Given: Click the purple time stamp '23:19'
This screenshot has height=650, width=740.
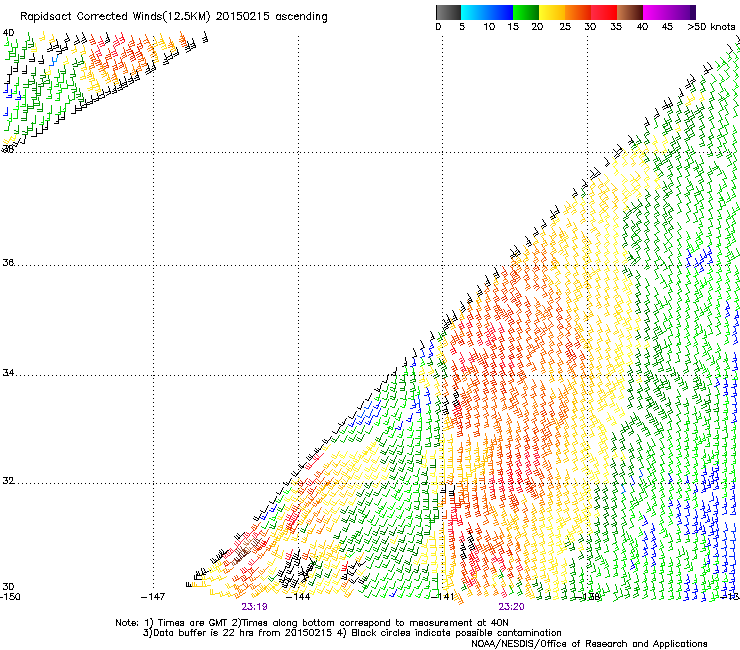Looking at the screenshot, I should click(254, 607).
